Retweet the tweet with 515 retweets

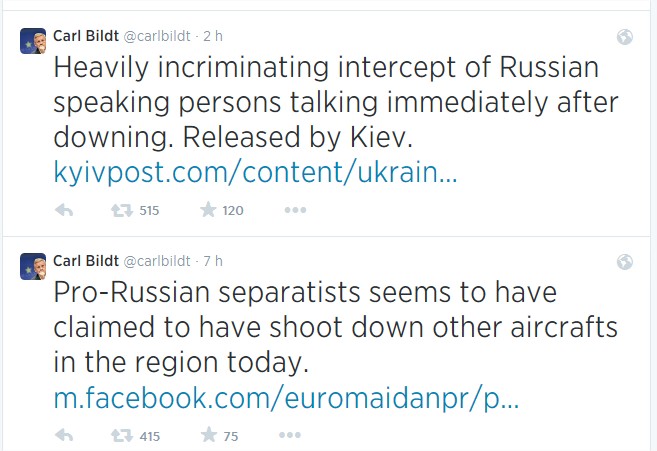coord(122,210)
